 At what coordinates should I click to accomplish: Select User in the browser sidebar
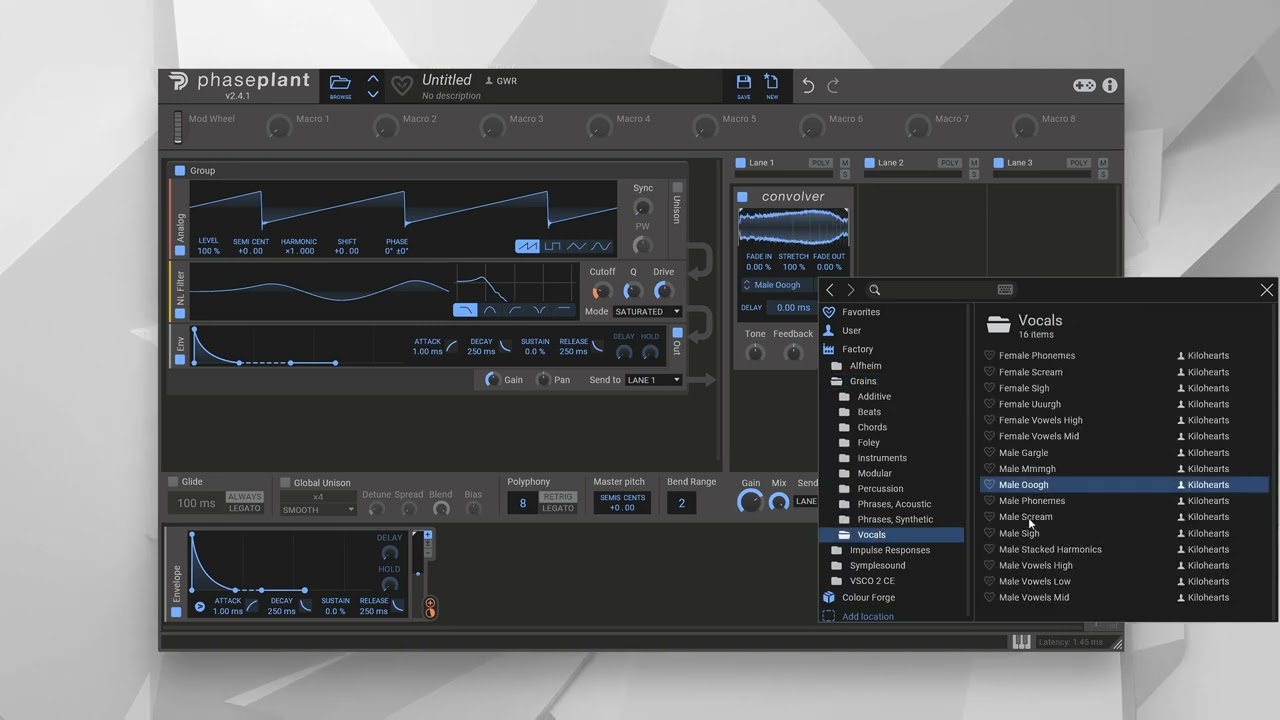tap(851, 331)
